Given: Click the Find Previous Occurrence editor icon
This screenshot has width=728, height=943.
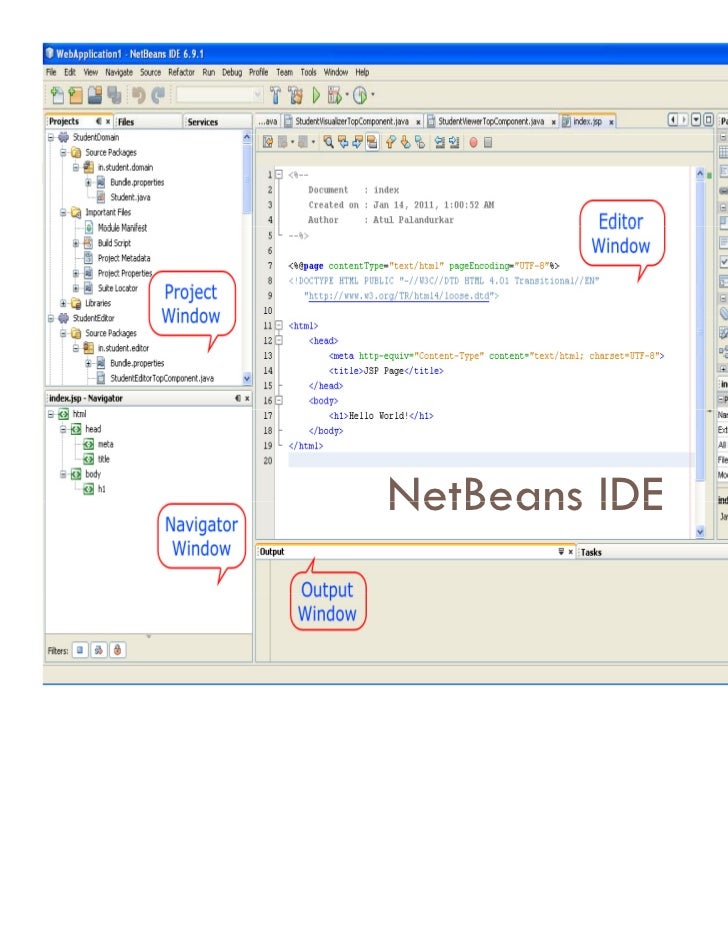Looking at the screenshot, I should pos(343,143).
